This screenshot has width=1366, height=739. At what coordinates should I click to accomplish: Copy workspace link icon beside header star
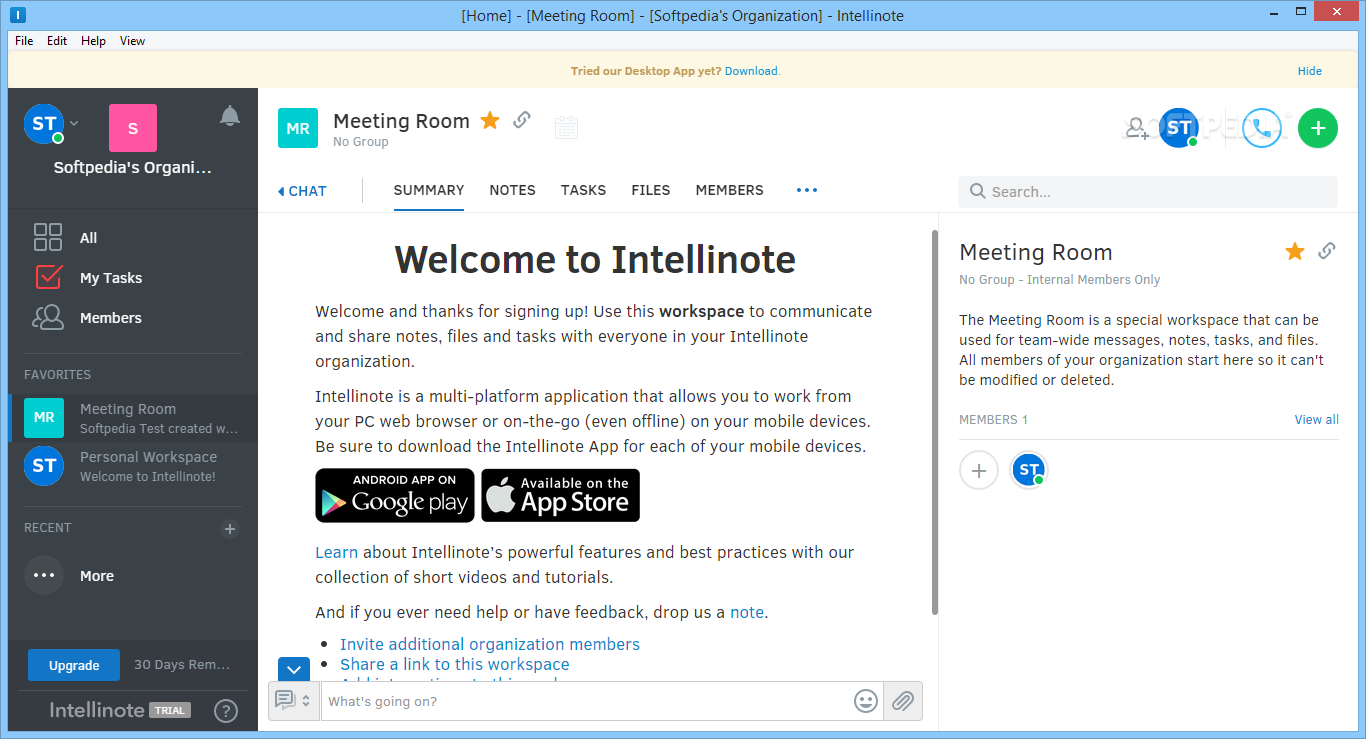coord(521,120)
